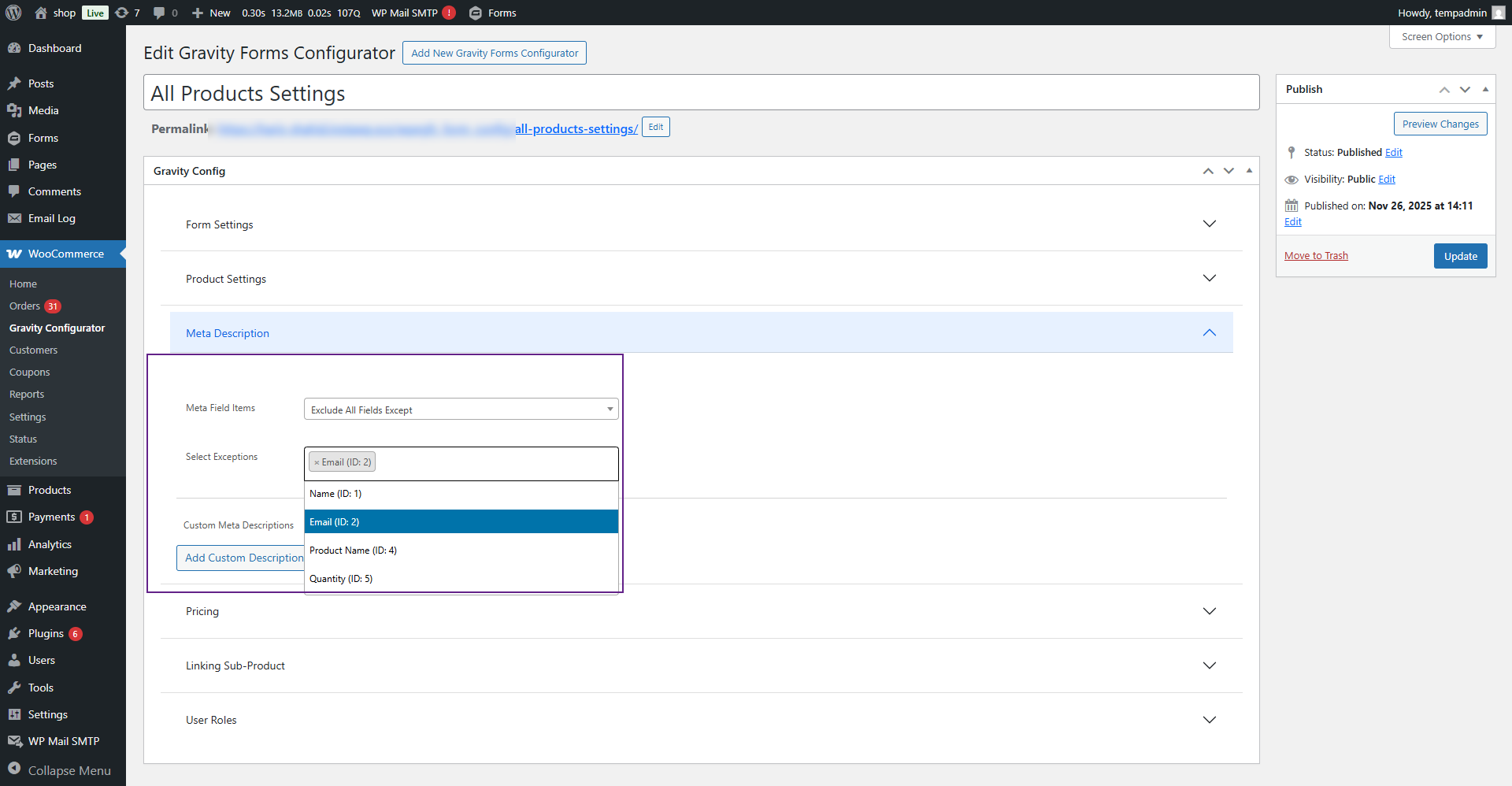The image size is (1512, 786).
Task: Collapse the Meta Description section
Action: click(701, 333)
